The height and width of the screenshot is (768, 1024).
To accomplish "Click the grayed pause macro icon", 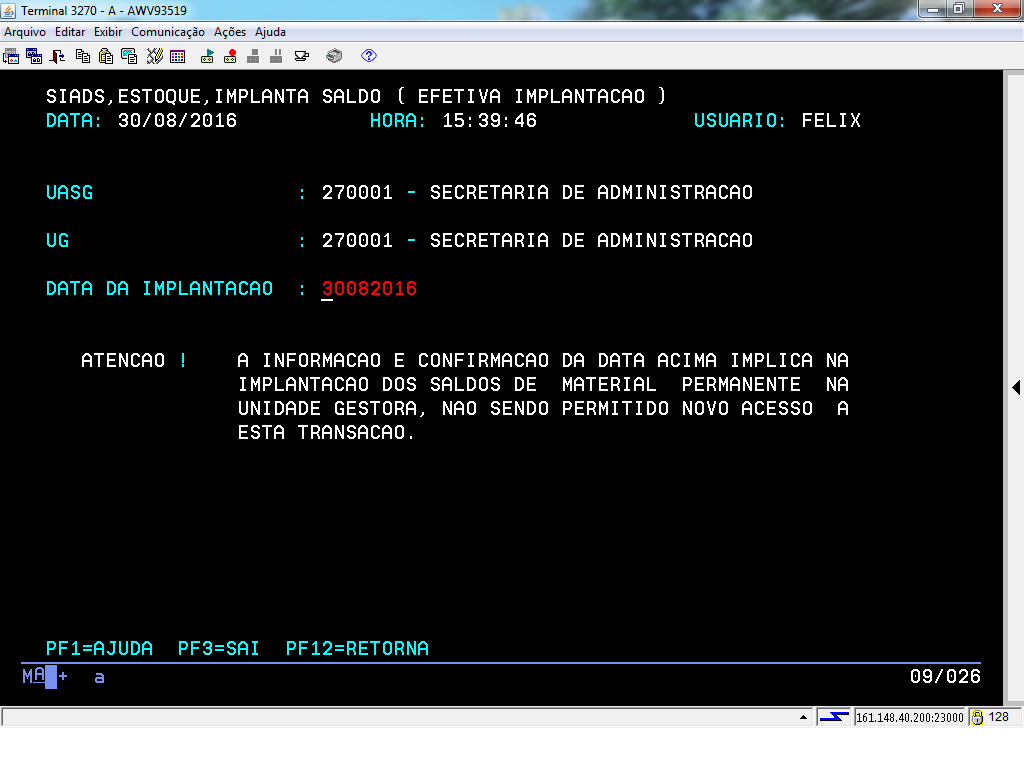I will coord(276,56).
